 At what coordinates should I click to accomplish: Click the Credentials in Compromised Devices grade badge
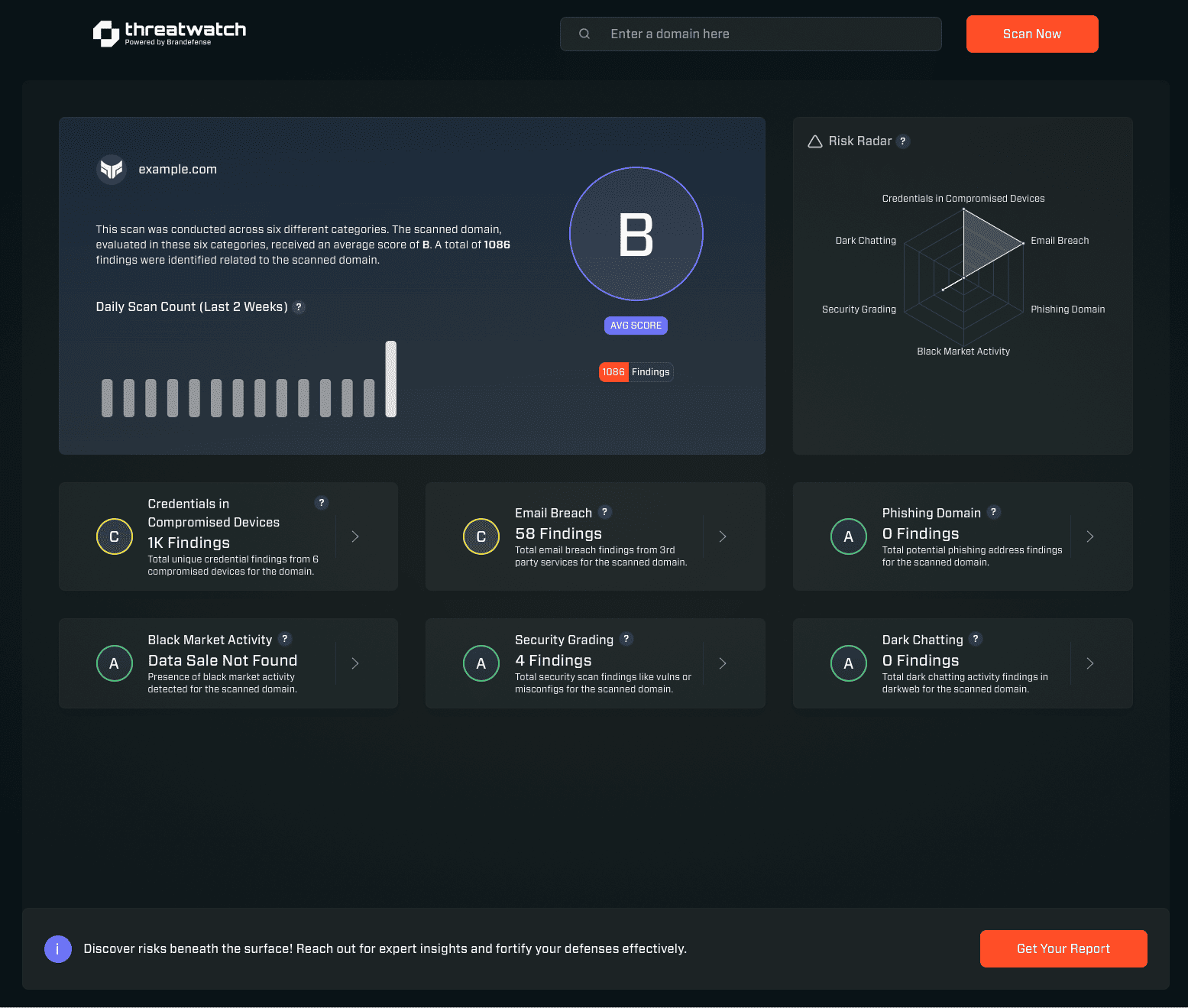(114, 536)
